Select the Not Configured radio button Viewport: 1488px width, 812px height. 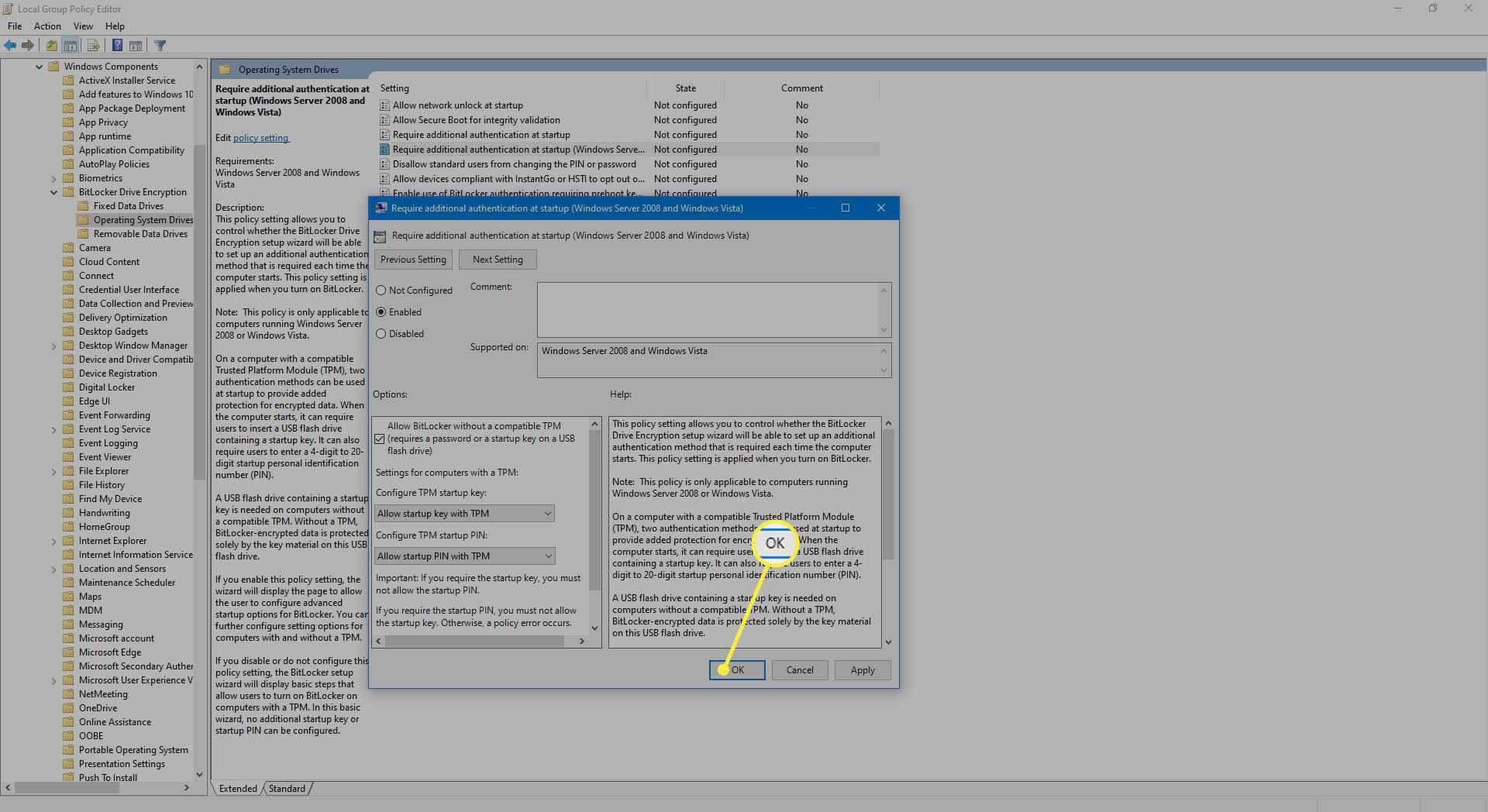[x=381, y=291]
